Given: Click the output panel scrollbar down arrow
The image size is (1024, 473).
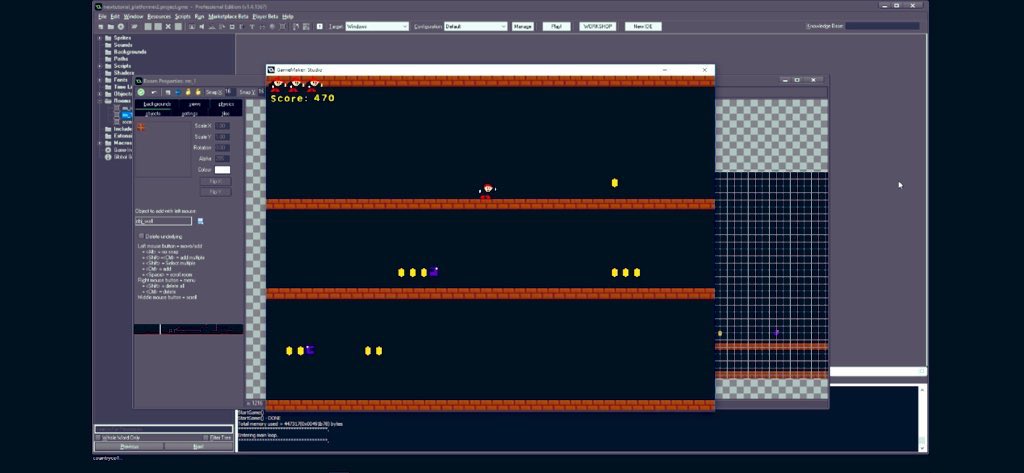Looking at the screenshot, I should 922,448.
